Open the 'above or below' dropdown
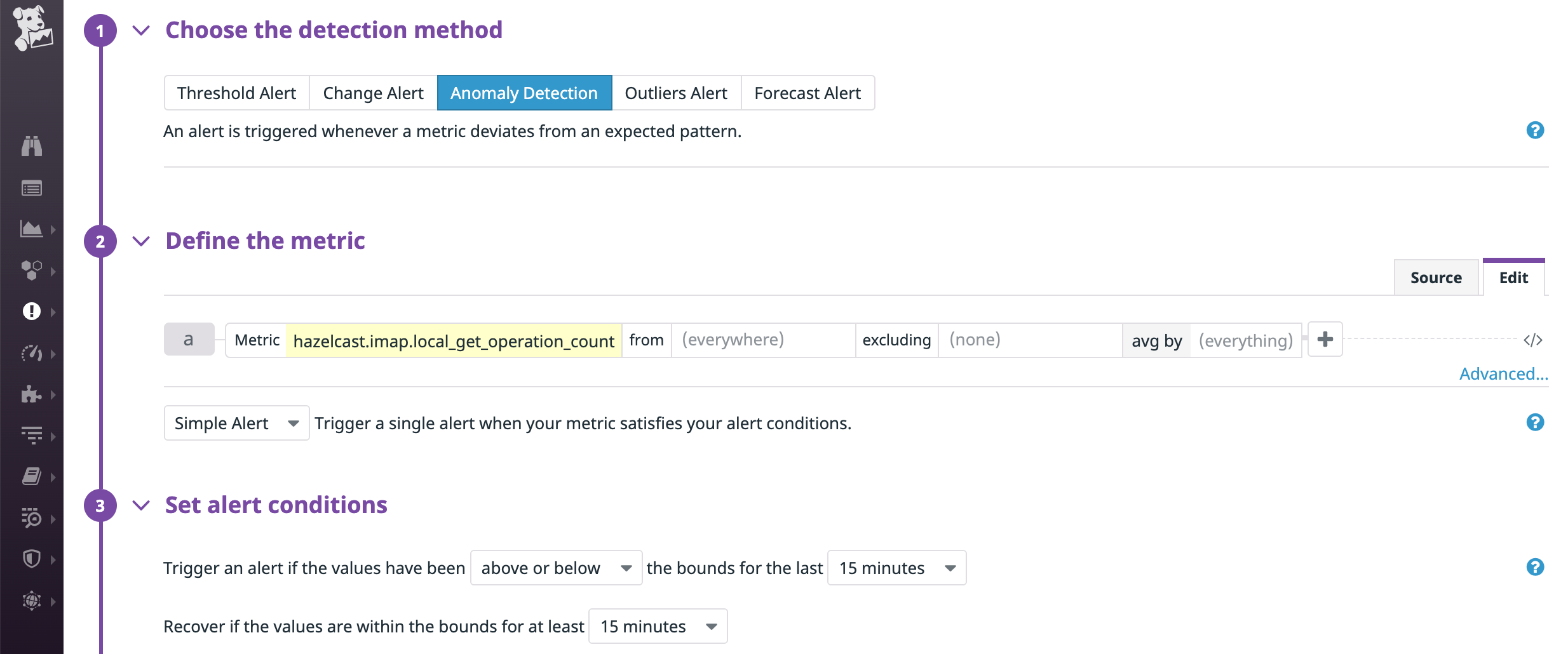Screen dimensions: 1568x654 point(555,568)
